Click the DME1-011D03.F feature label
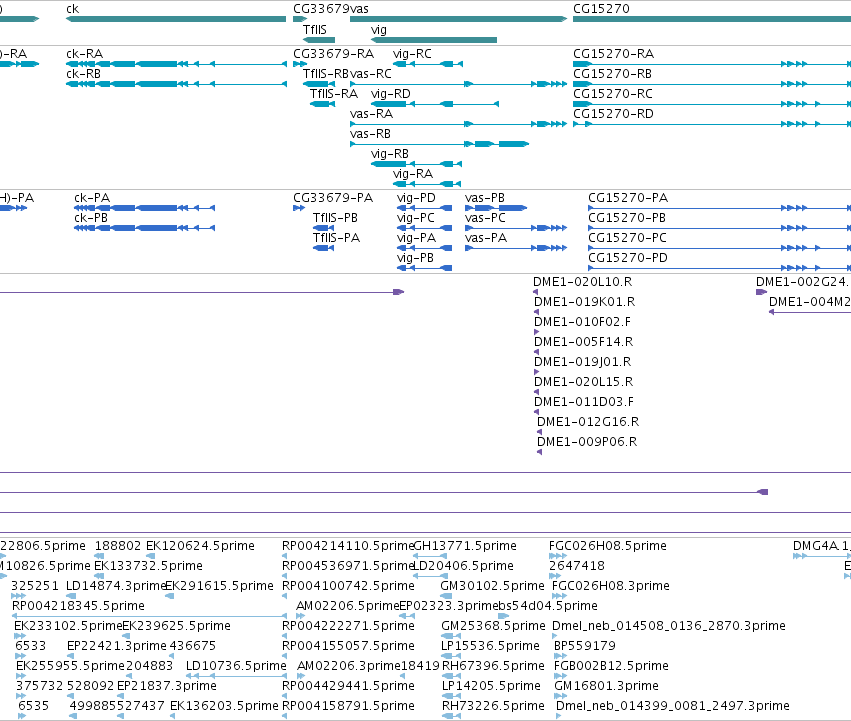Image resolution: width=851 pixels, height=721 pixels. pos(583,402)
